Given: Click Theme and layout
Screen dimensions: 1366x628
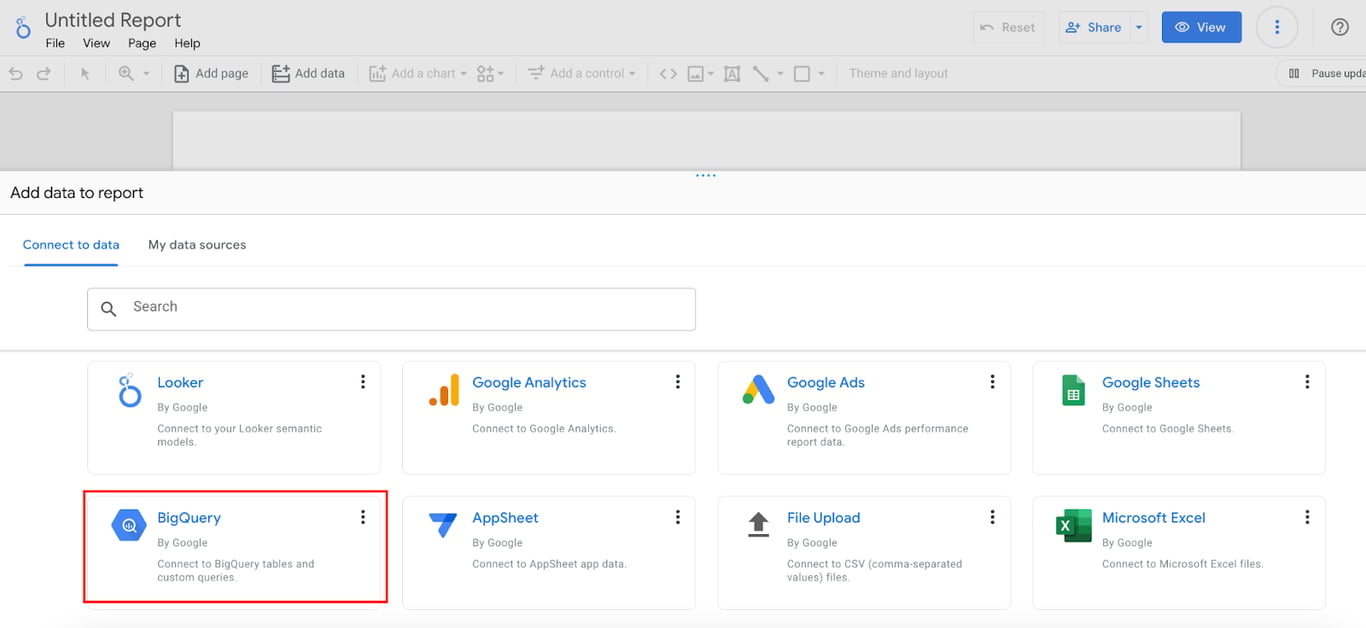Looking at the screenshot, I should click(898, 73).
